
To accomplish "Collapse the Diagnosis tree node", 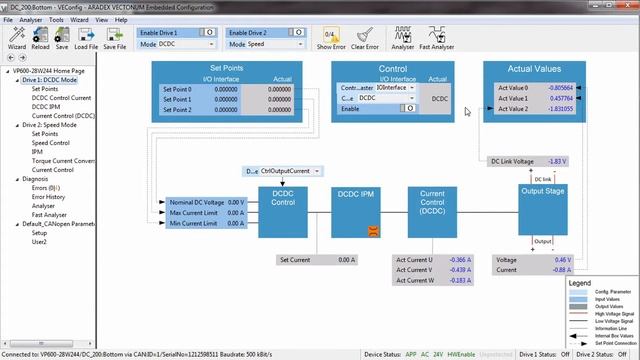I will point(17,179).
